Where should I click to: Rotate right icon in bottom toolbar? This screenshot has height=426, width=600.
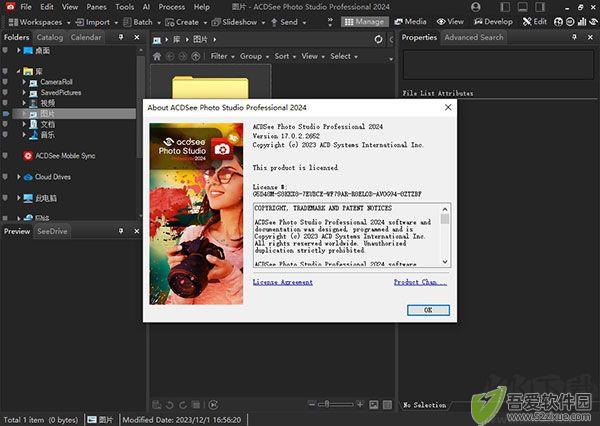tap(183, 405)
